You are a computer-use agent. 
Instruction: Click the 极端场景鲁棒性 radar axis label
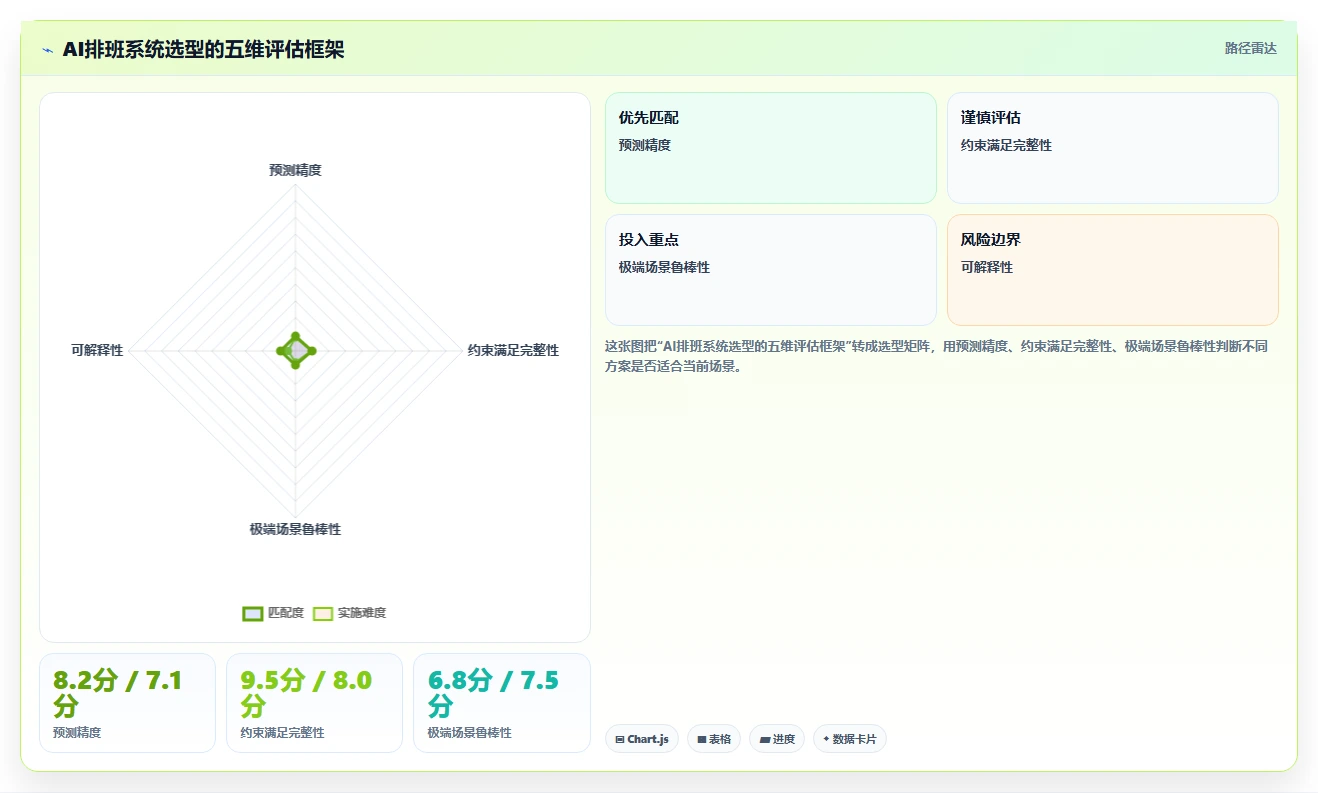click(x=295, y=529)
